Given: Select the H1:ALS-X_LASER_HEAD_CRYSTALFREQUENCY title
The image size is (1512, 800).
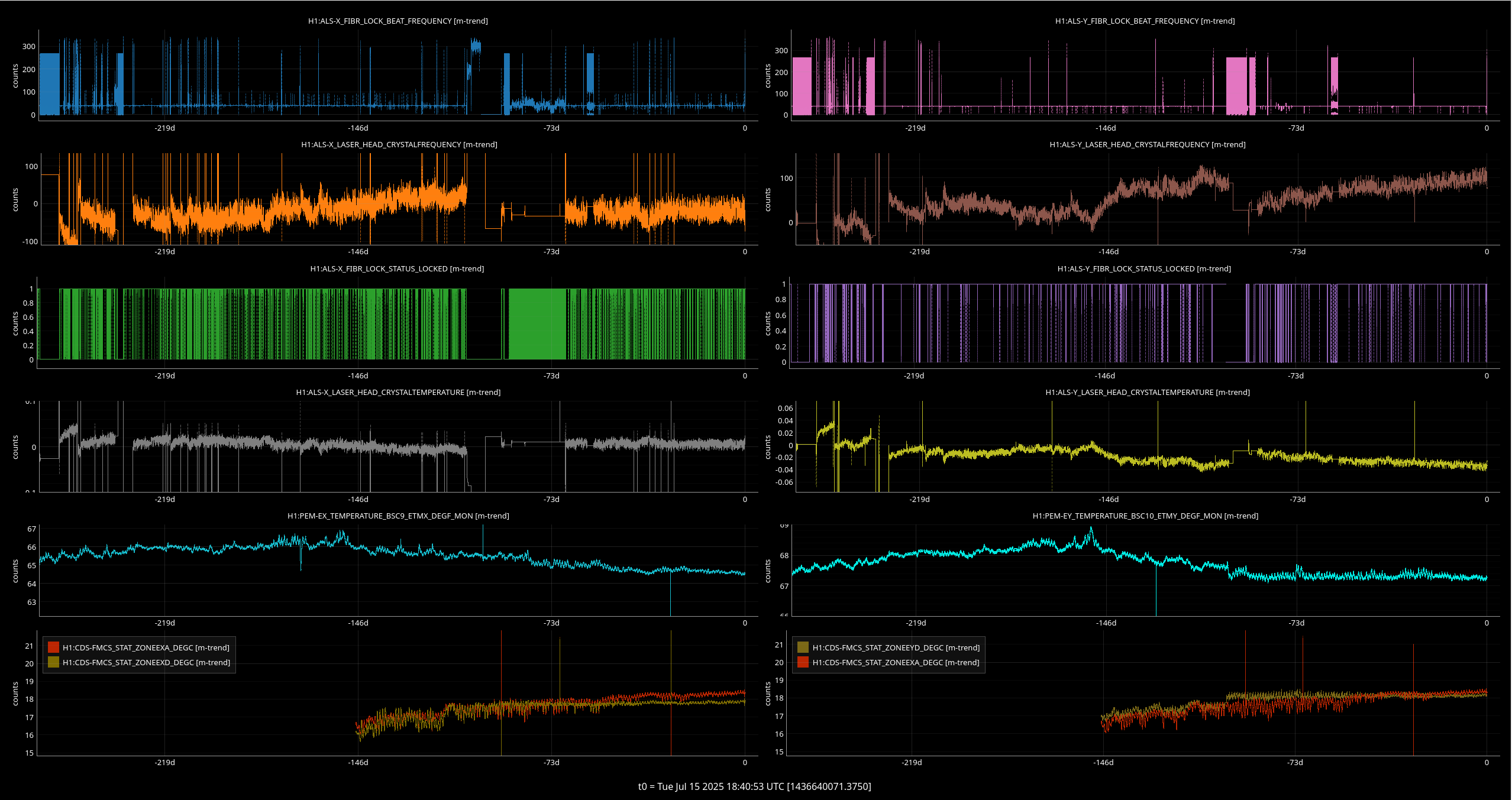Looking at the screenshot, I should [399, 144].
